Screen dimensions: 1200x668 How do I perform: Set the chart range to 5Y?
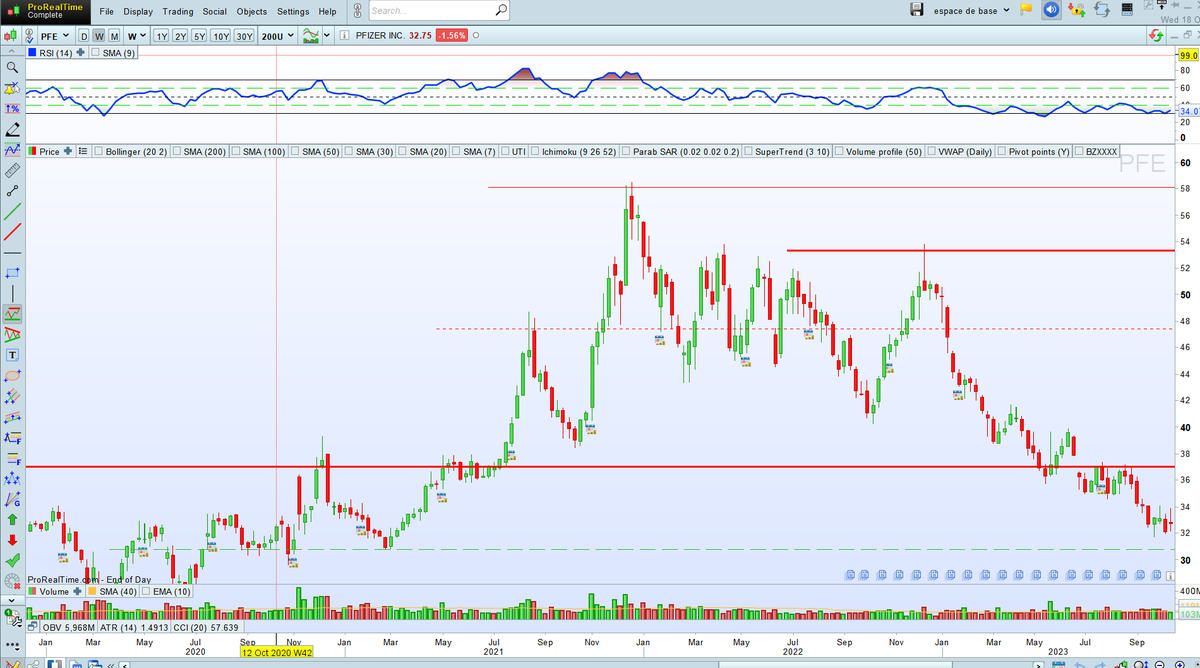(199, 36)
